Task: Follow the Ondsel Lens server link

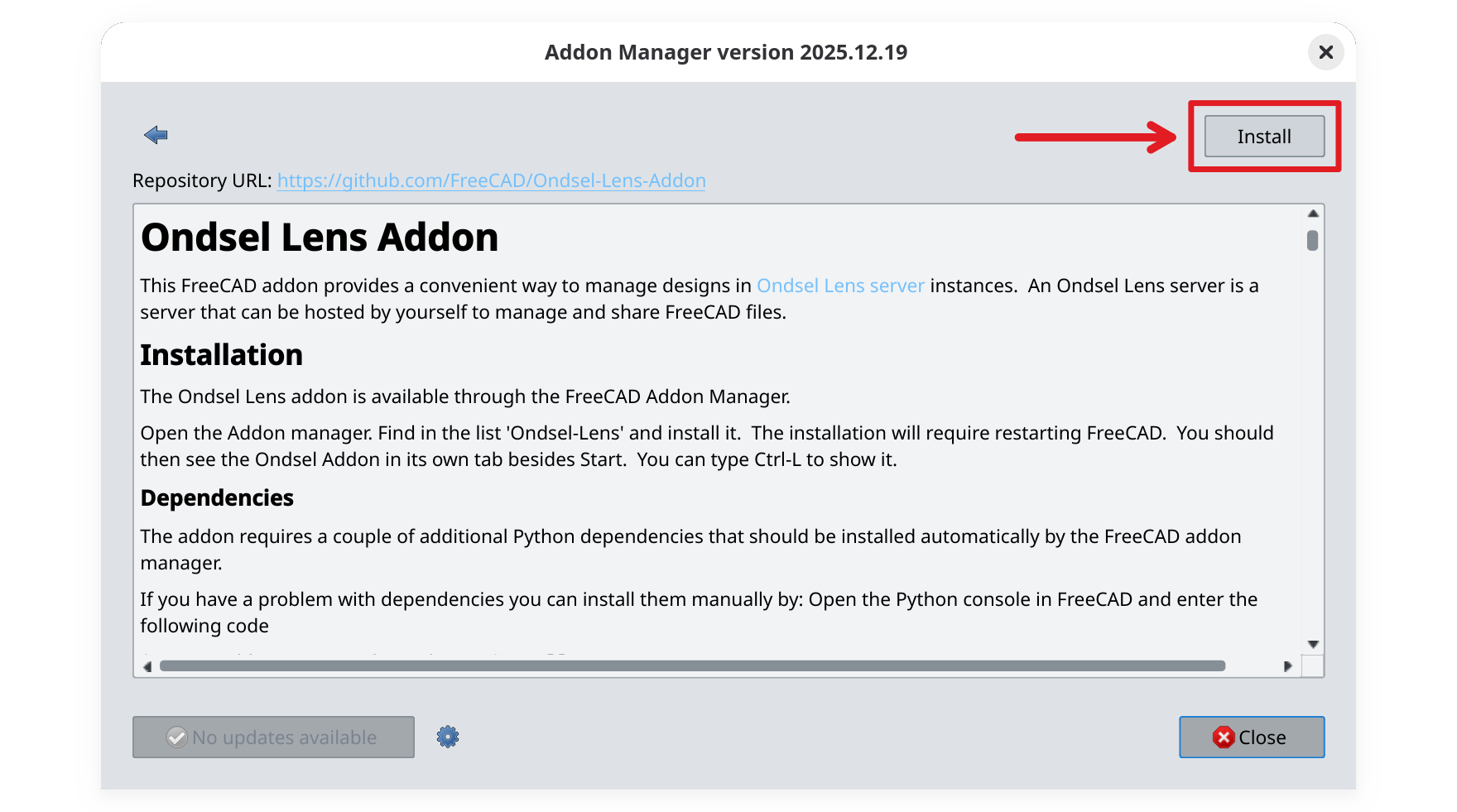Action: [839, 286]
